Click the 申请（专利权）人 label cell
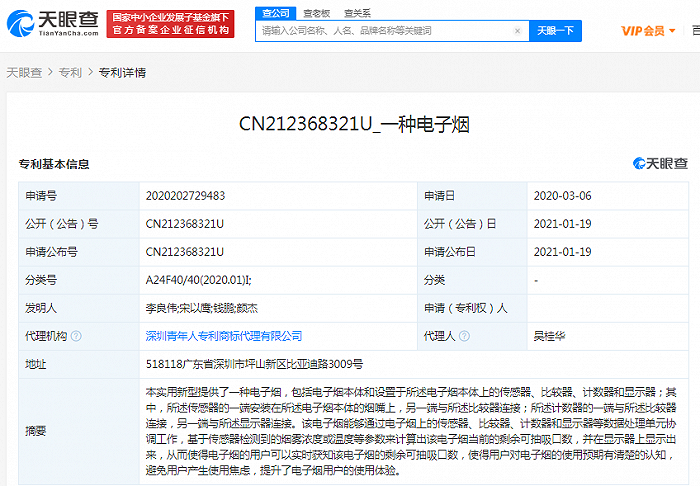This screenshot has width=700, height=486. [x=472, y=308]
